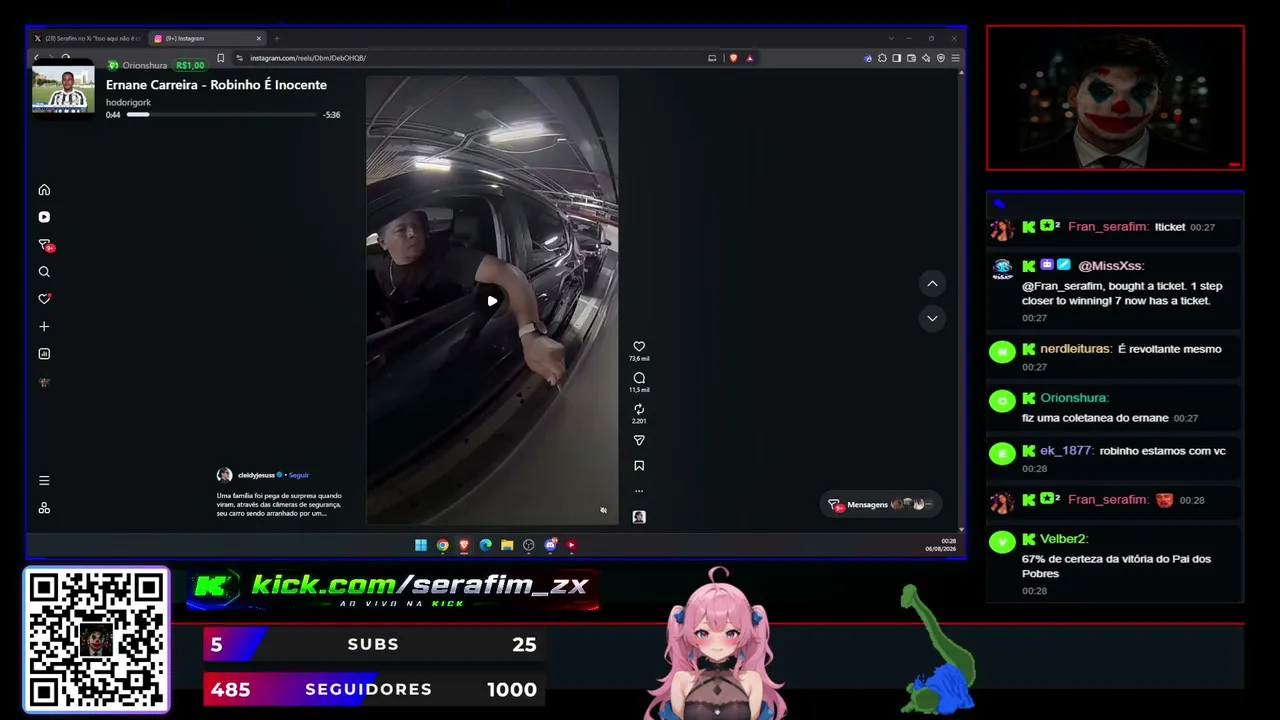Open the Brave Rewards triangle icon
This screenshot has height=720, width=1280.
tap(749, 58)
